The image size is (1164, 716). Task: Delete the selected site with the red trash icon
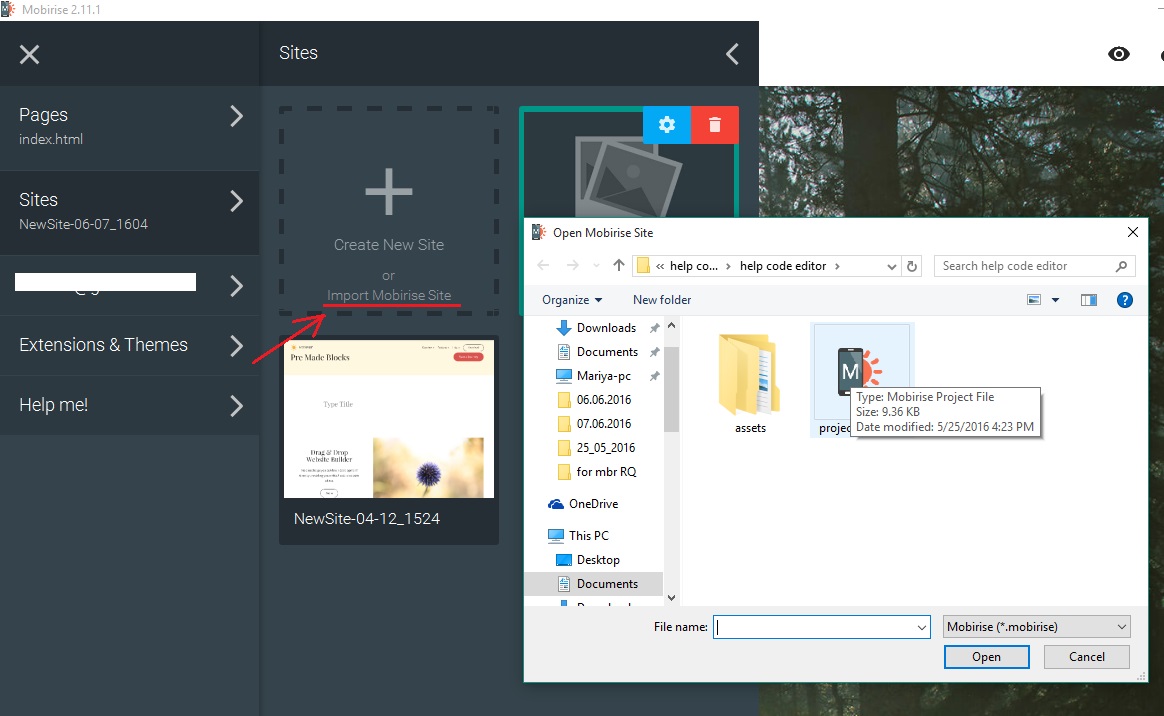(x=715, y=124)
